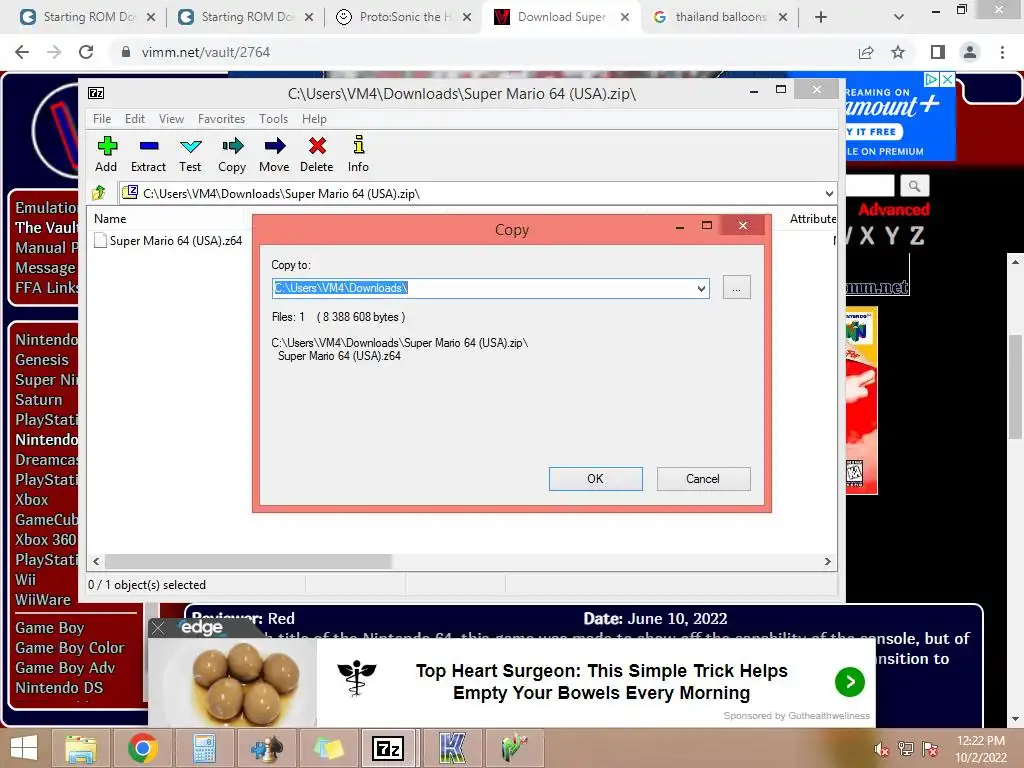The height and width of the screenshot is (768, 1024).
Task: Go back in Chrome browser
Action: [22, 52]
